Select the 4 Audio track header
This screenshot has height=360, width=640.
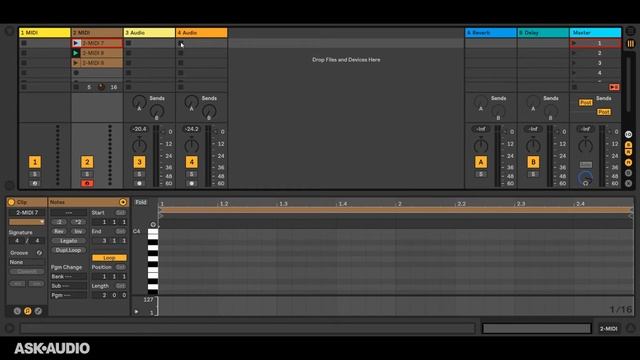tap(201, 33)
